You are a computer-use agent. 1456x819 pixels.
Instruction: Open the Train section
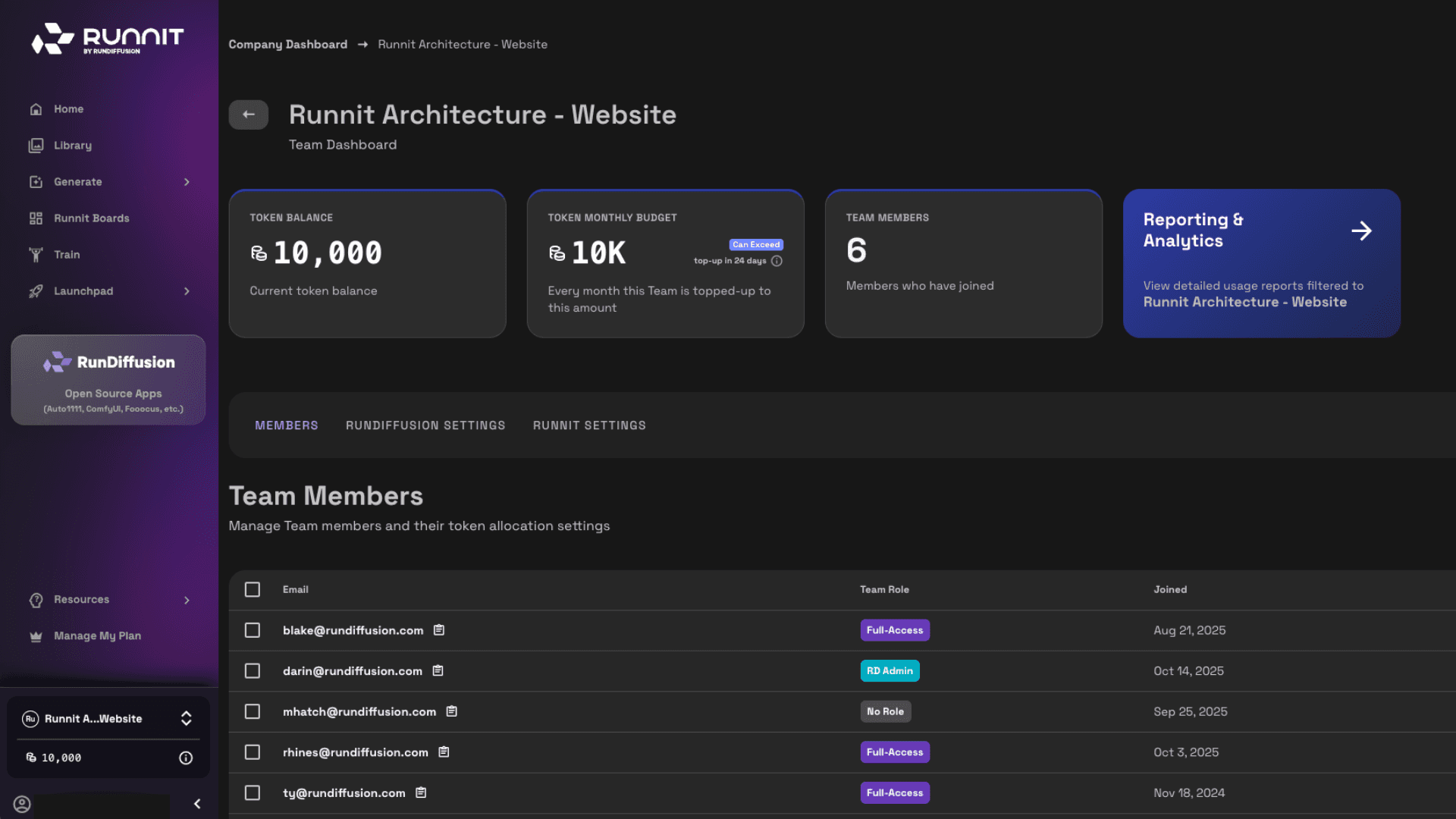click(67, 255)
